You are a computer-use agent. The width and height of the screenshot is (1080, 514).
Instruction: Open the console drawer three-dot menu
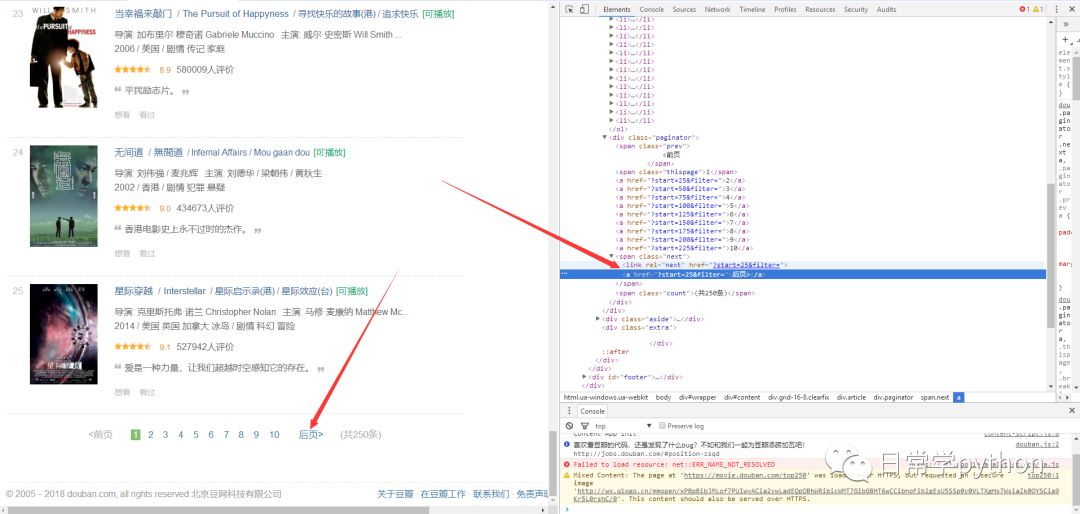click(x=567, y=411)
